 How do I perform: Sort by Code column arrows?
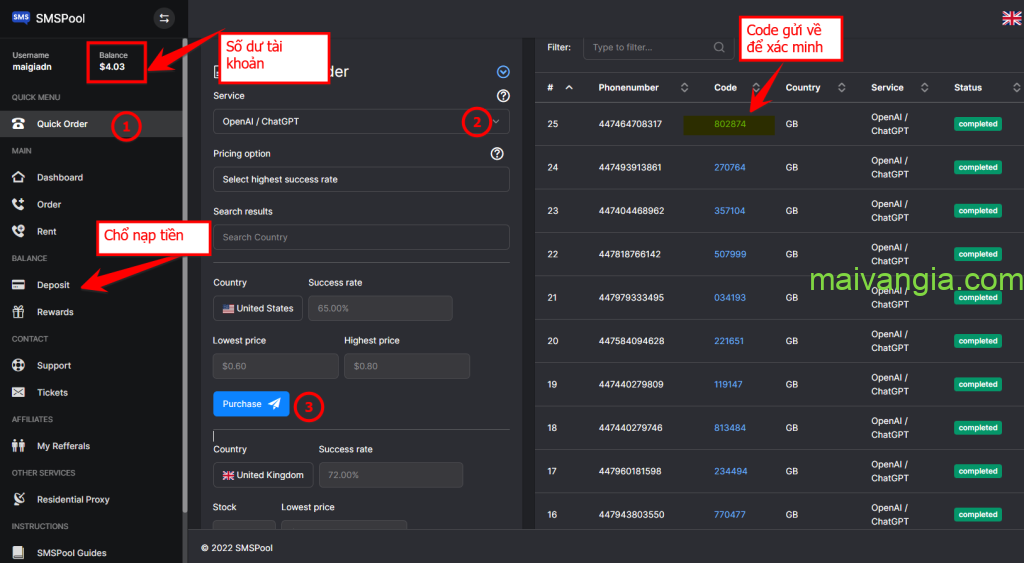click(756, 88)
